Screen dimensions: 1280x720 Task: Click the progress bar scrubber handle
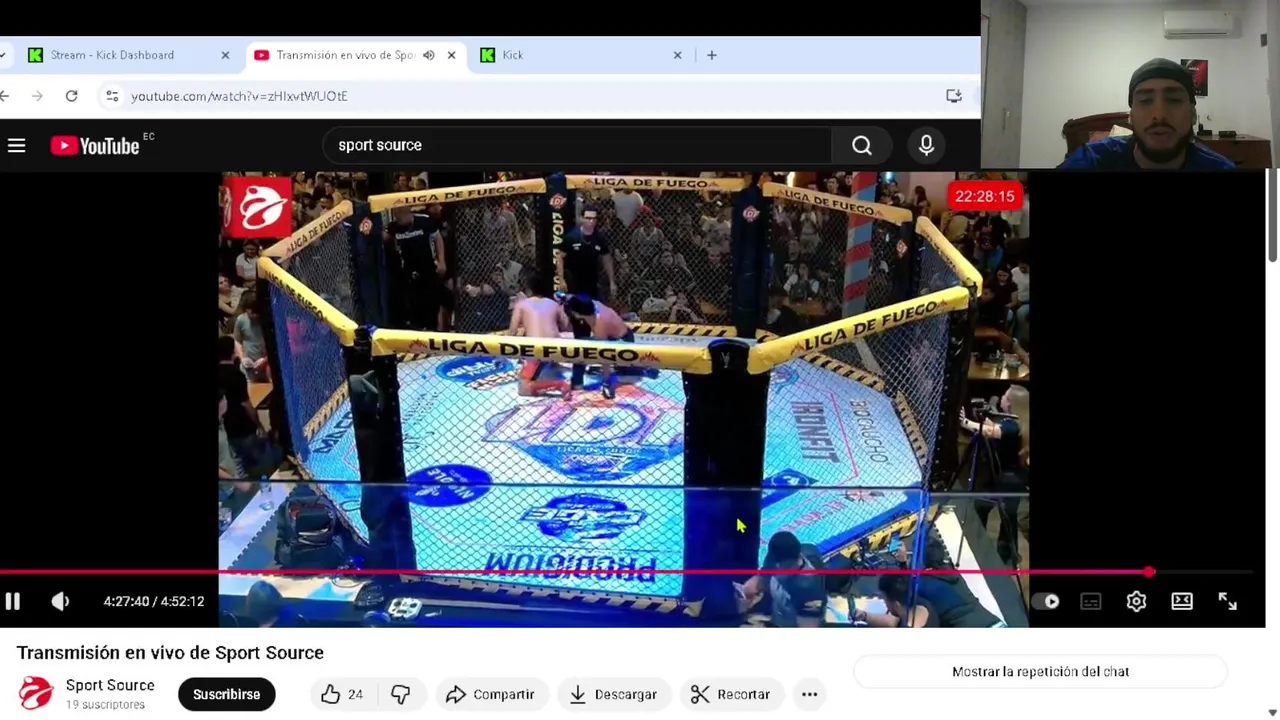click(x=1150, y=573)
